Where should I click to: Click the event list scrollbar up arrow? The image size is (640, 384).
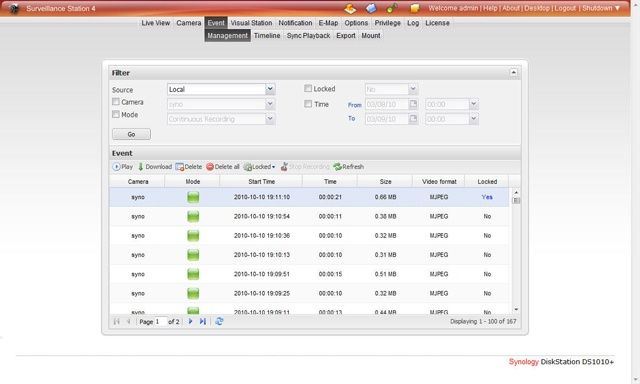(516, 192)
